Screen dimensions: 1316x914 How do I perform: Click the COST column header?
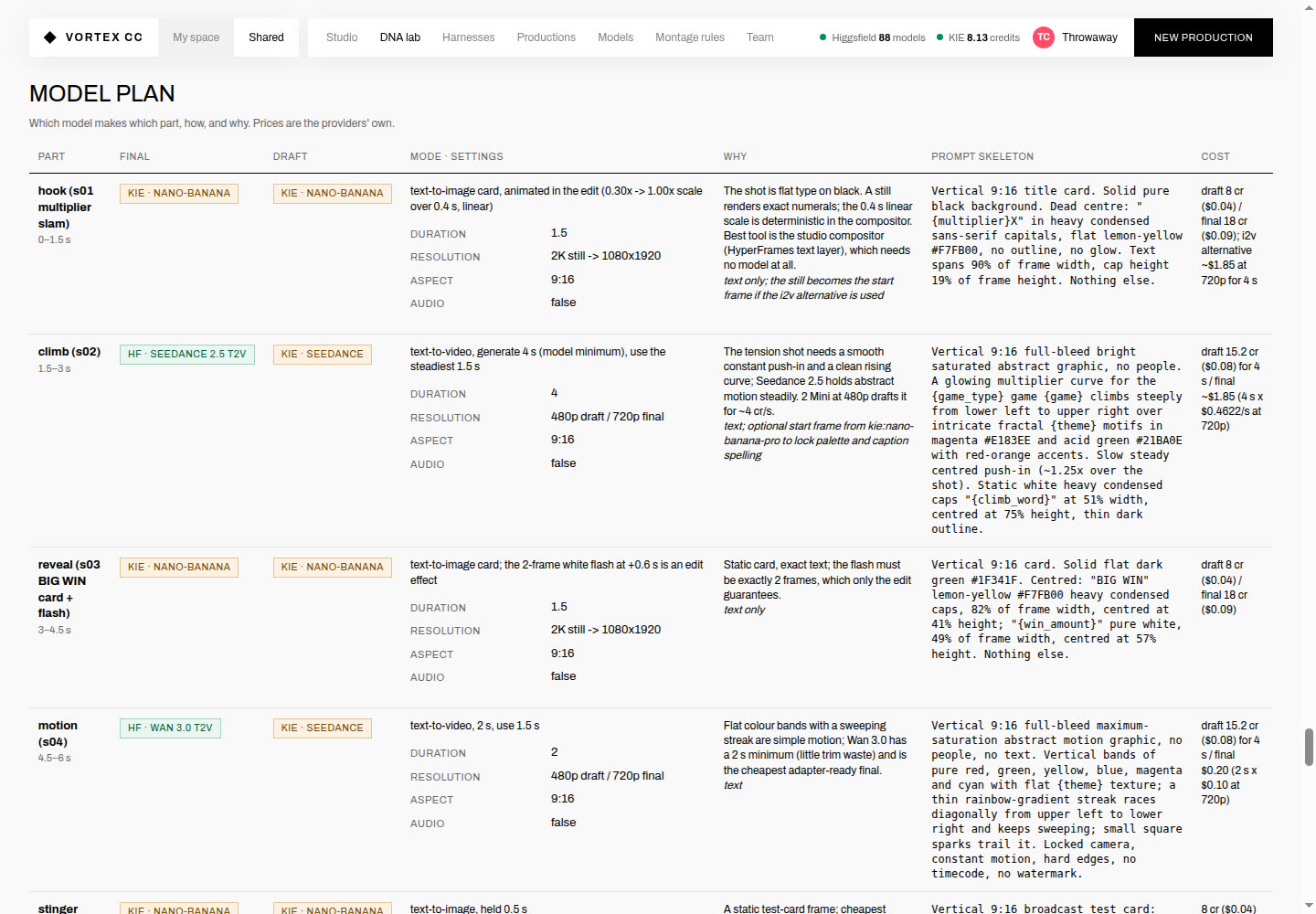(1215, 156)
